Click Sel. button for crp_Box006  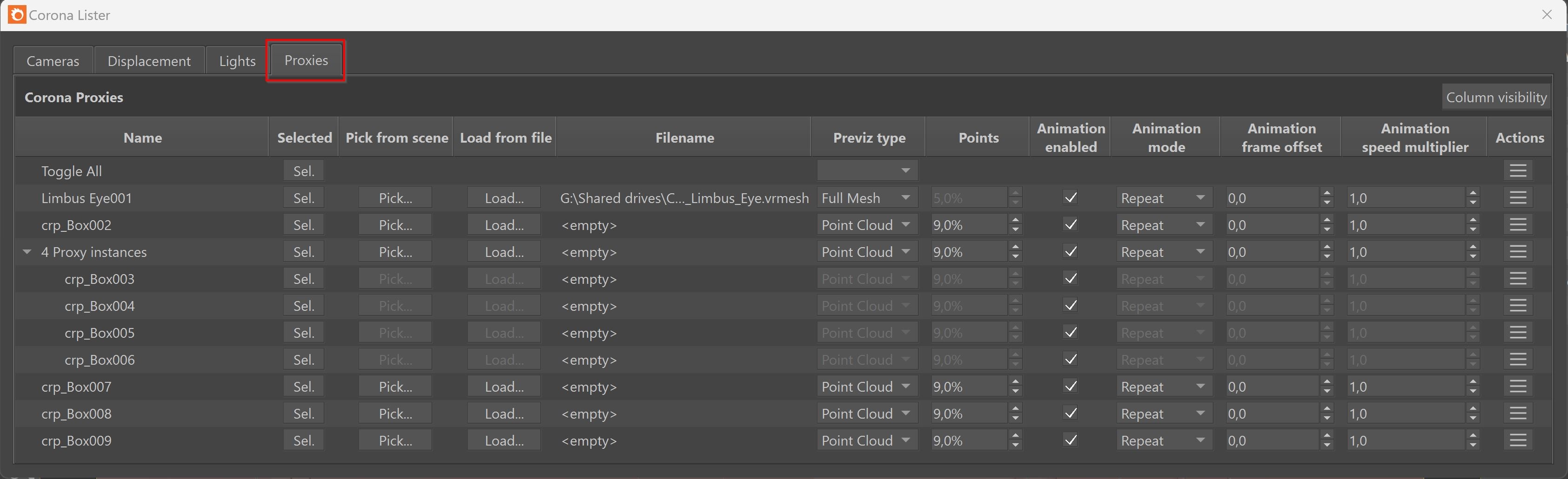pyautogui.click(x=304, y=359)
